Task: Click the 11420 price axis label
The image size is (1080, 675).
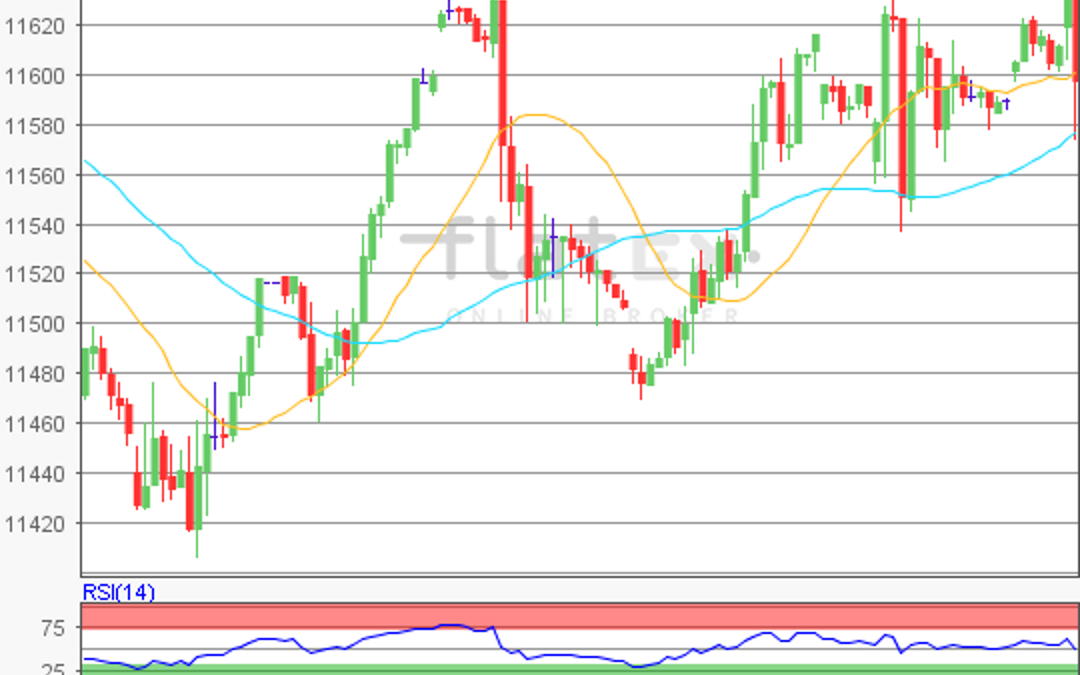Action: coord(34,524)
